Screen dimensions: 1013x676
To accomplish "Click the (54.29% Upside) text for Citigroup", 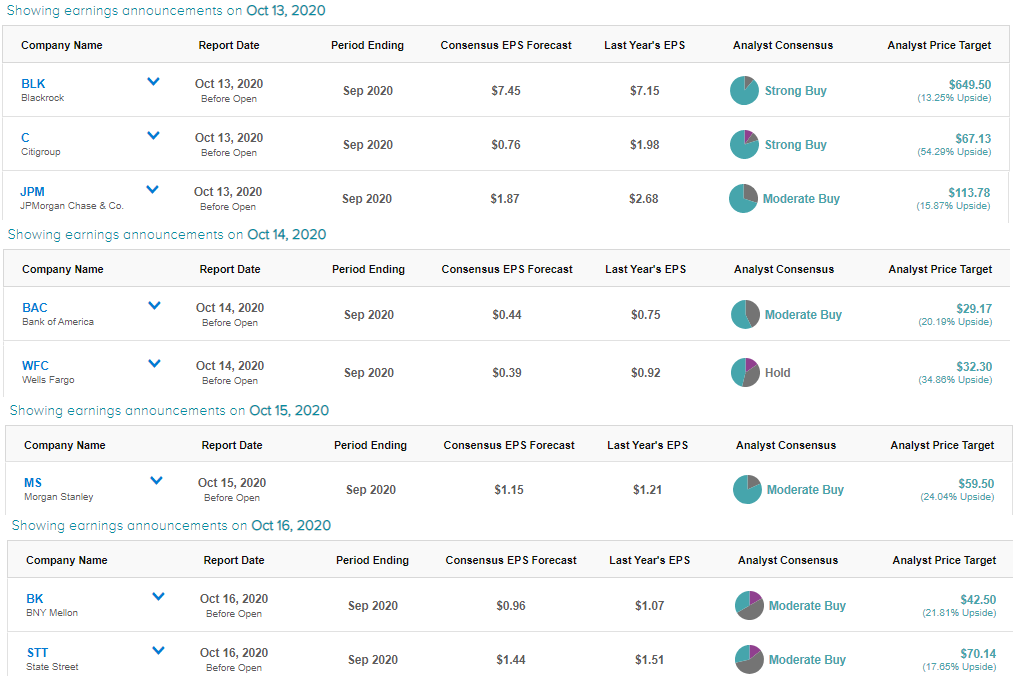I will pos(954,152).
